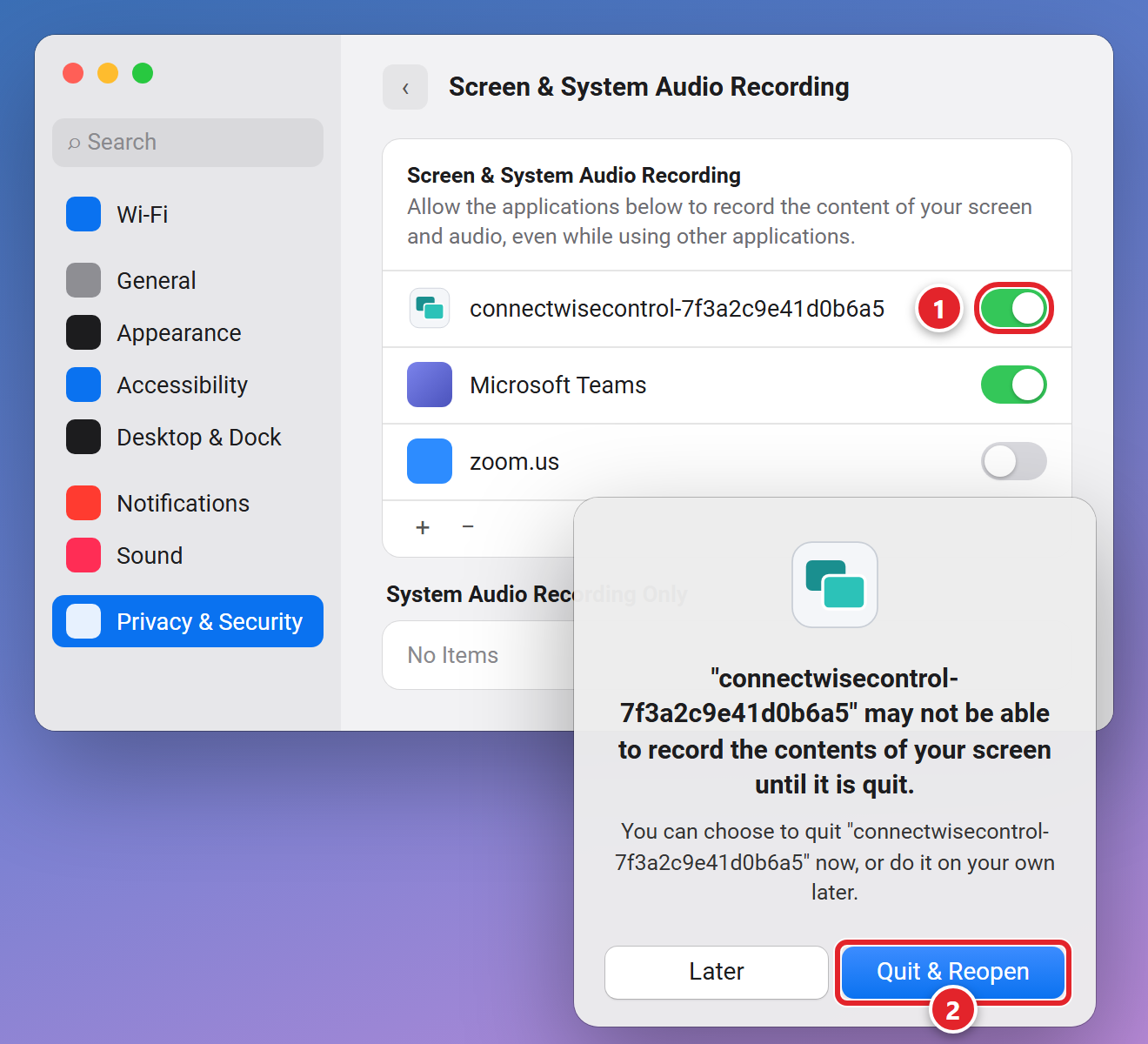Click the Privacy & Security sidebar icon
Image resolution: width=1148 pixels, height=1044 pixels.
(83, 621)
